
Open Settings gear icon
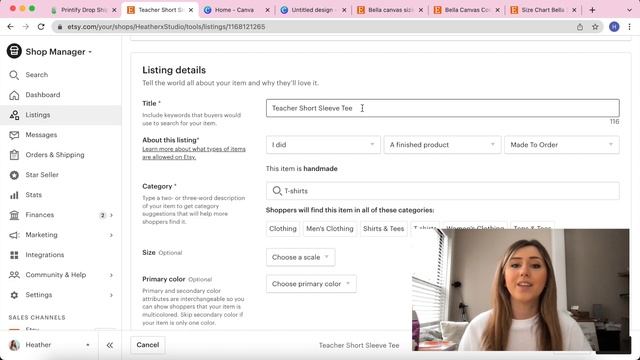pos(14,295)
